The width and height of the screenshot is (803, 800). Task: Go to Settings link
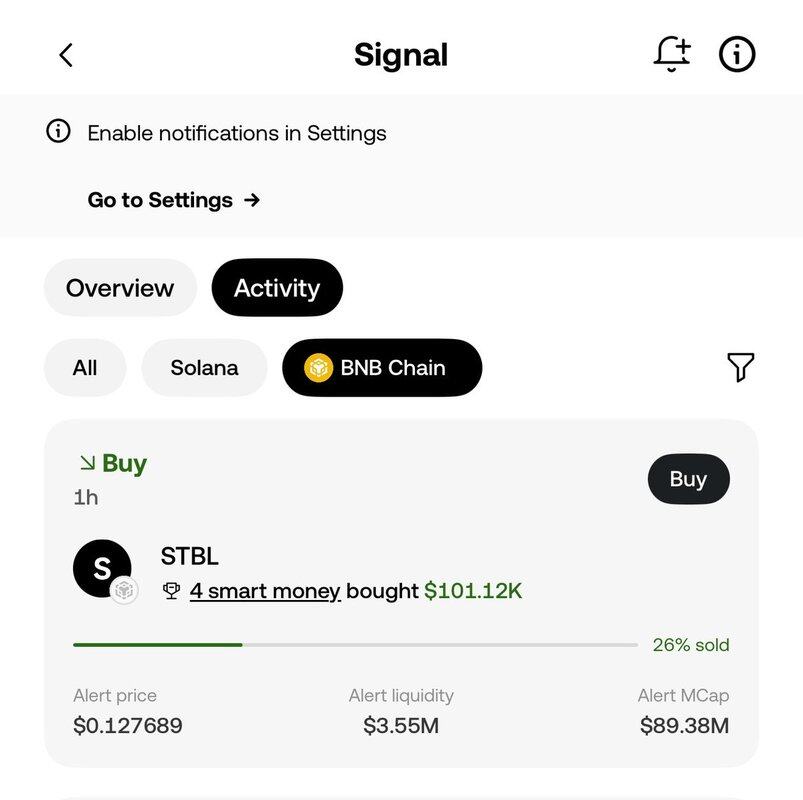[x=174, y=200]
